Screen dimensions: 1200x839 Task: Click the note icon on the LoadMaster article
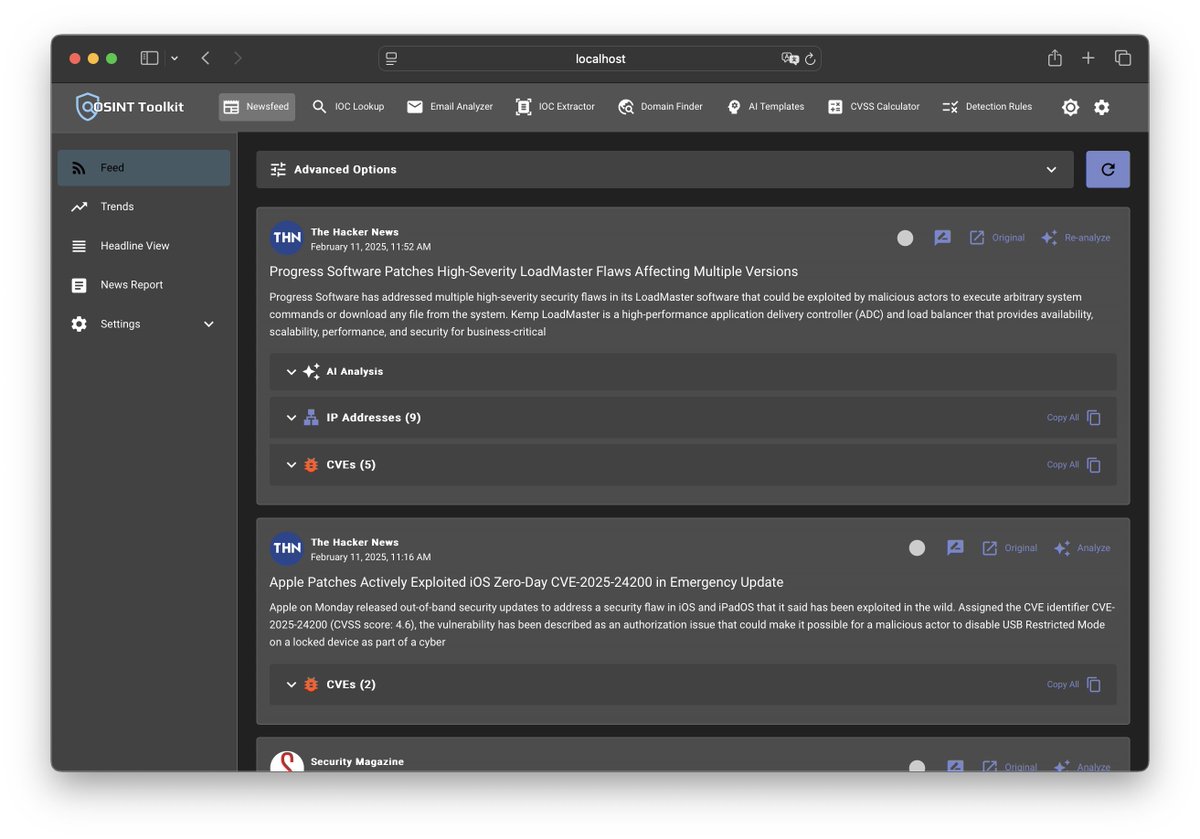point(942,237)
